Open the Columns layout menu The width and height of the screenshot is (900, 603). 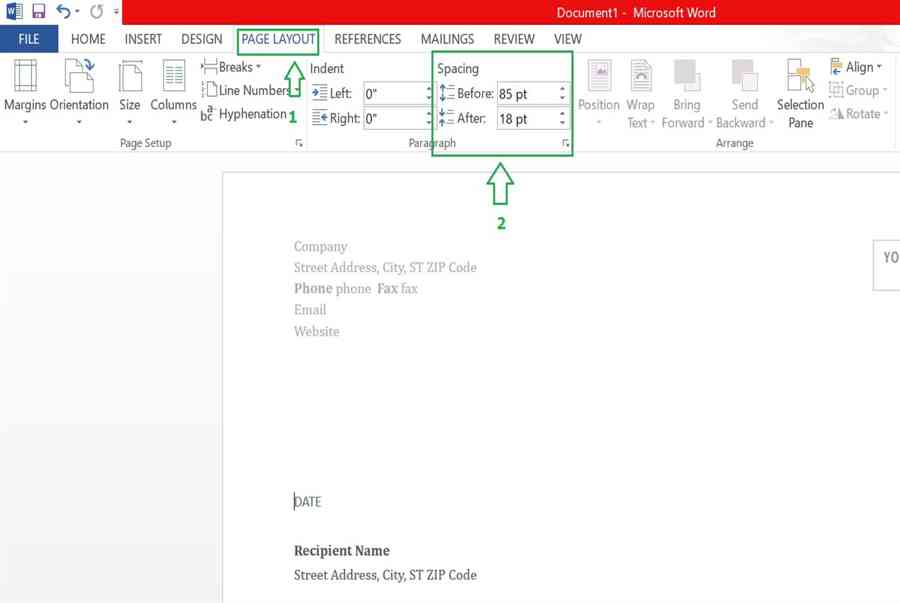tap(173, 92)
